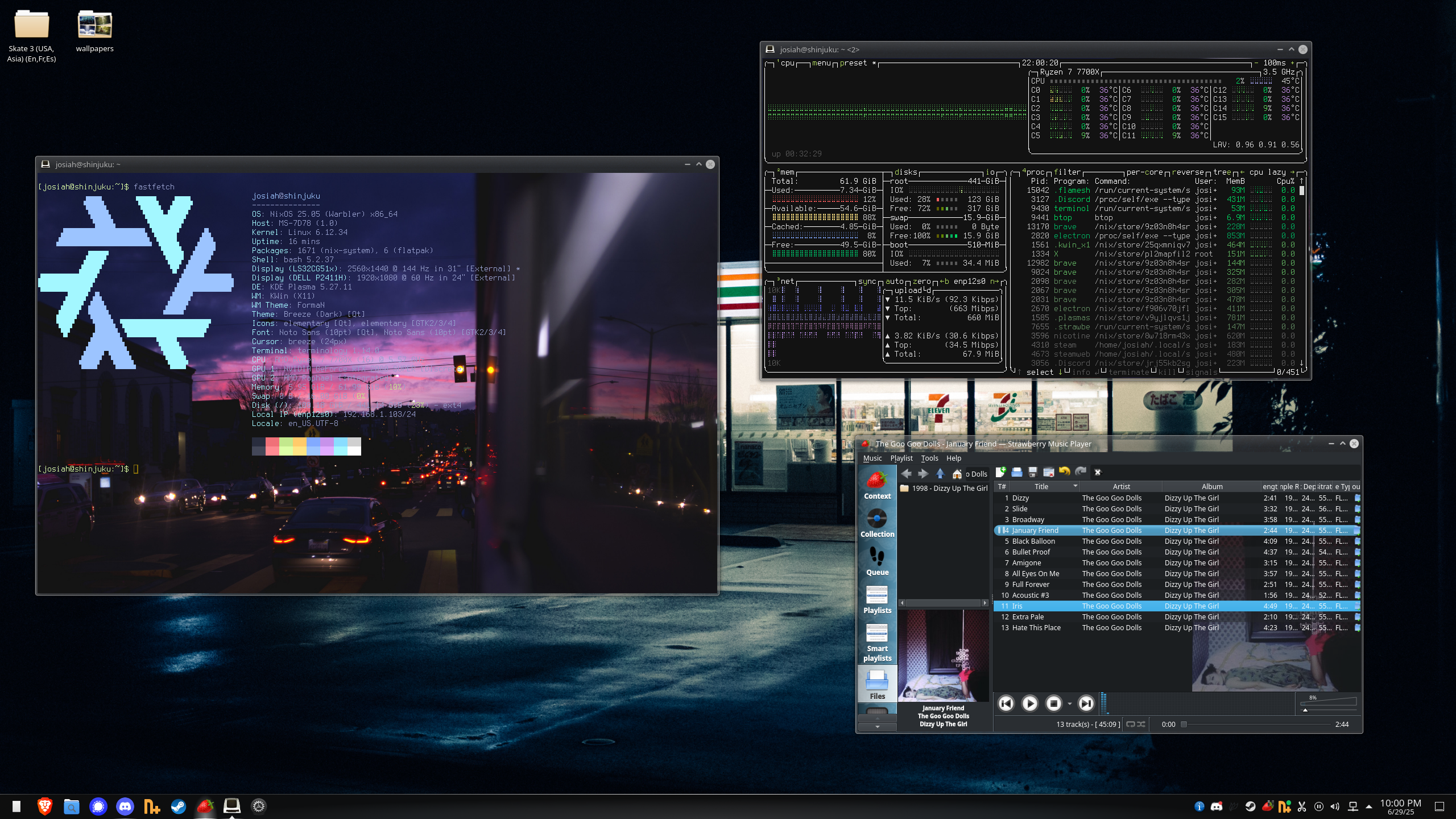1456x819 pixels.
Task: Toggle repeat mode in Strawberry
Action: click(x=1131, y=724)
